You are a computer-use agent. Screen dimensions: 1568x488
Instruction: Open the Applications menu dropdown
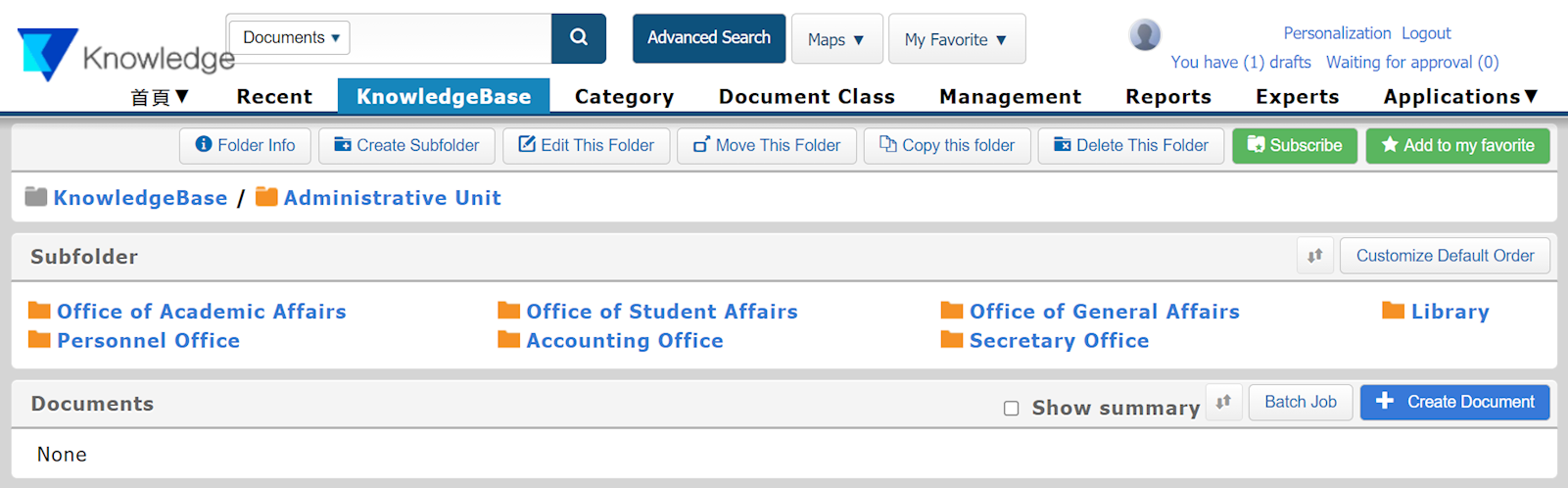point(1460,96)
